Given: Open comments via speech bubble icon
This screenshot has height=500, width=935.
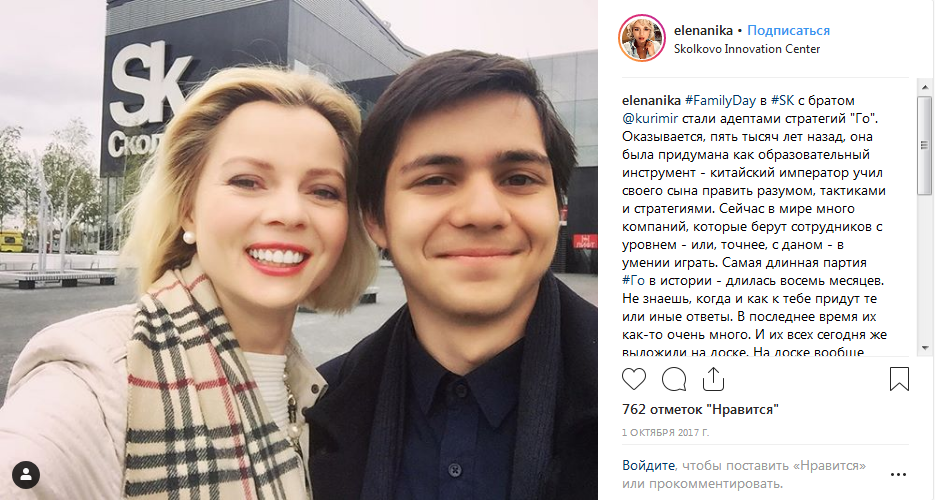Looking at the screenshot, I should pos(674,379).
